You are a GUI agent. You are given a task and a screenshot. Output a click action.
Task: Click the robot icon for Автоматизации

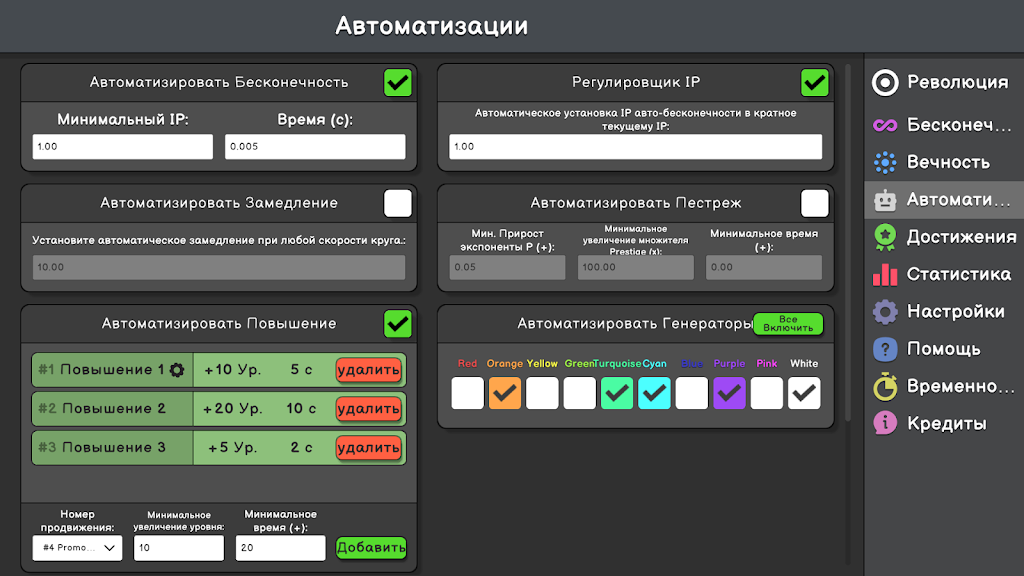pos(885,200)
